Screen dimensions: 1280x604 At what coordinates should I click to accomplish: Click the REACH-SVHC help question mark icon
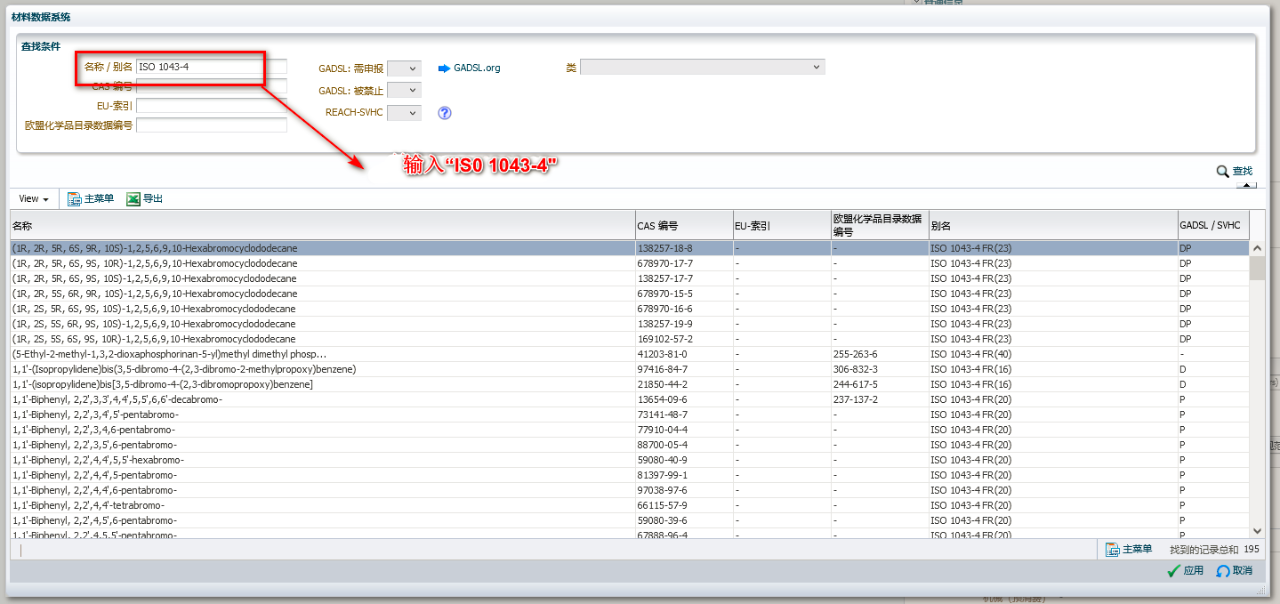[445, 113]
